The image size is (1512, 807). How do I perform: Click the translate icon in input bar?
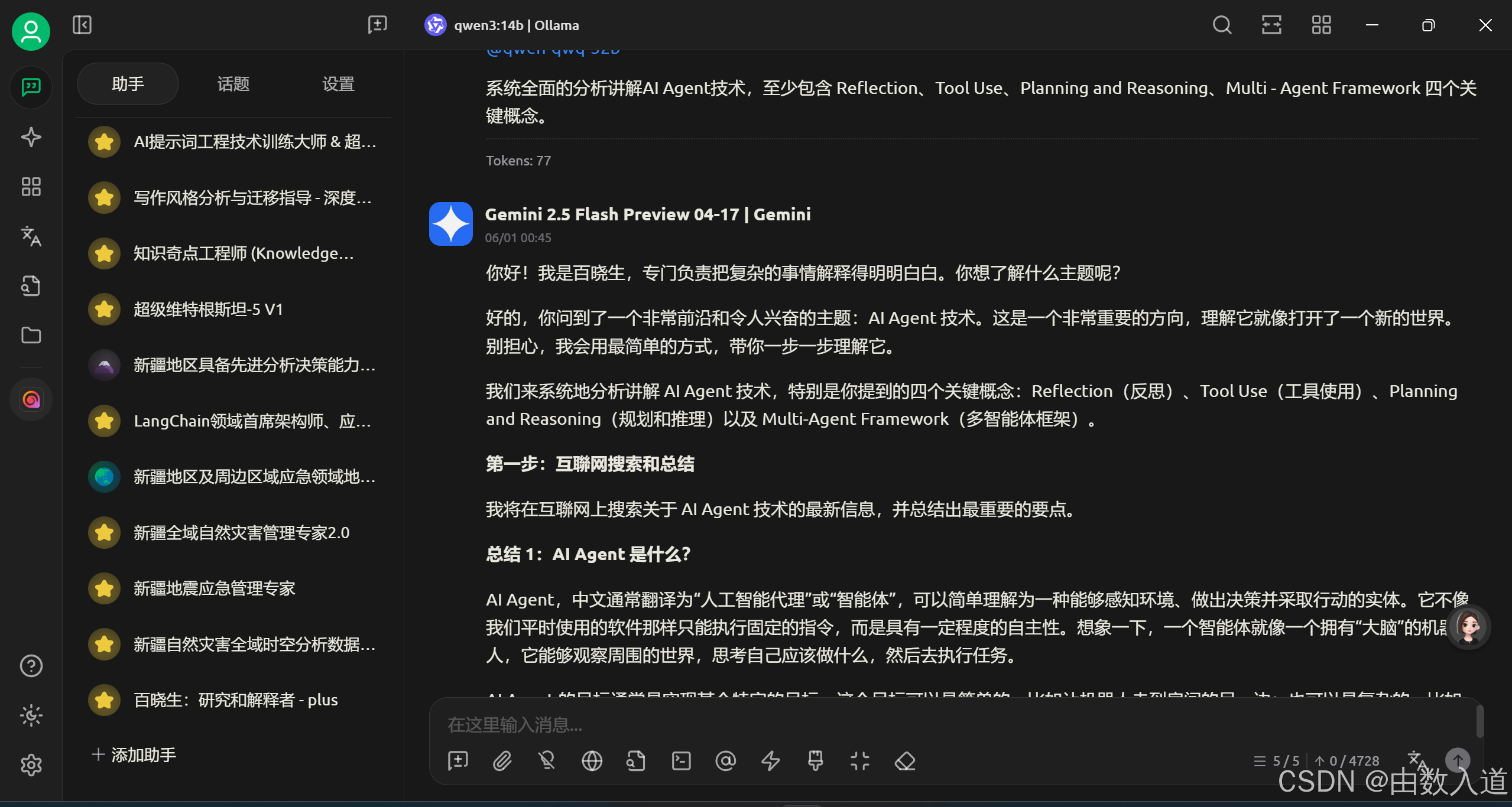(1416, 760)
